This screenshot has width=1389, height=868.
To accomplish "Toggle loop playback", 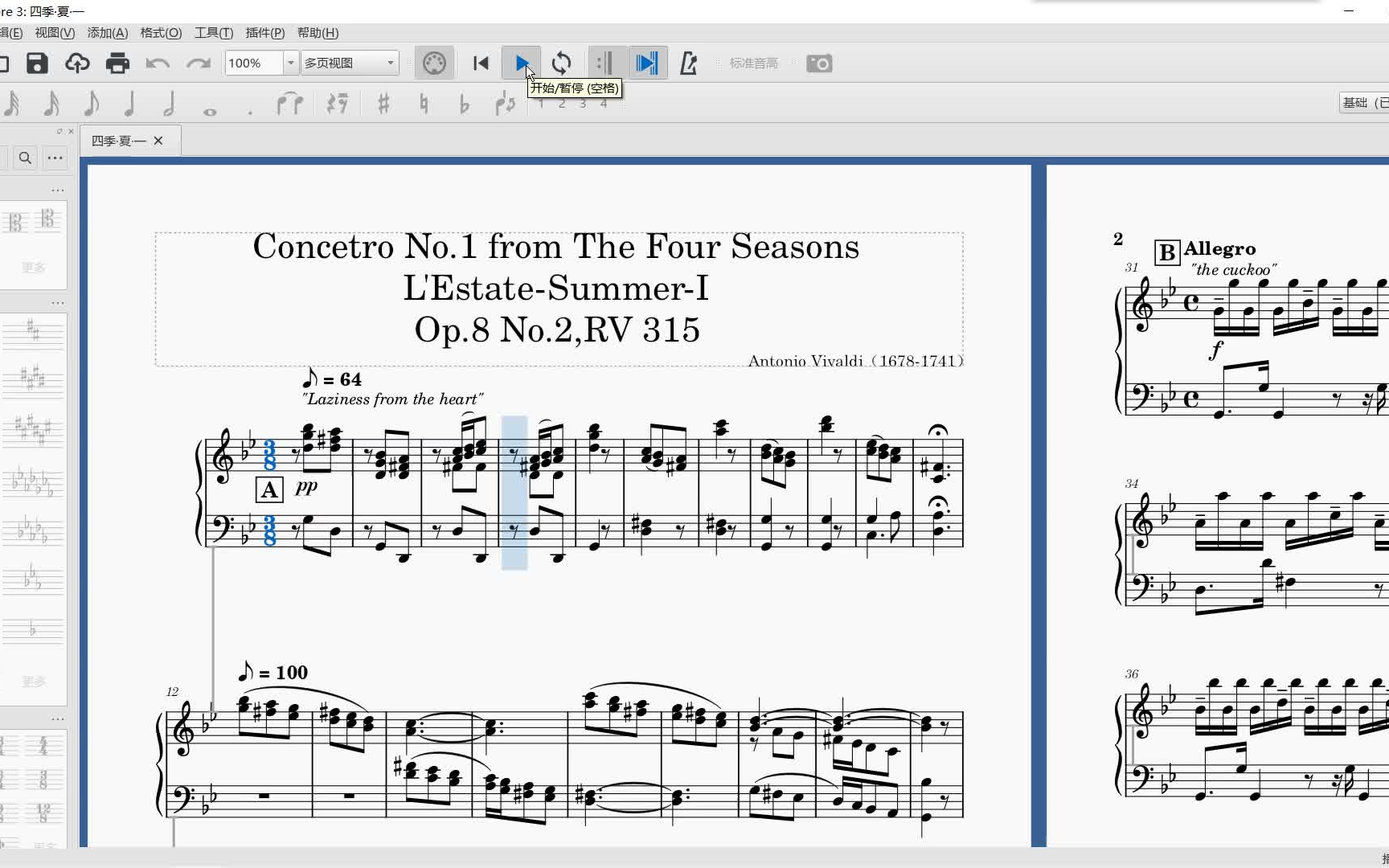I will tap(562, 63).
